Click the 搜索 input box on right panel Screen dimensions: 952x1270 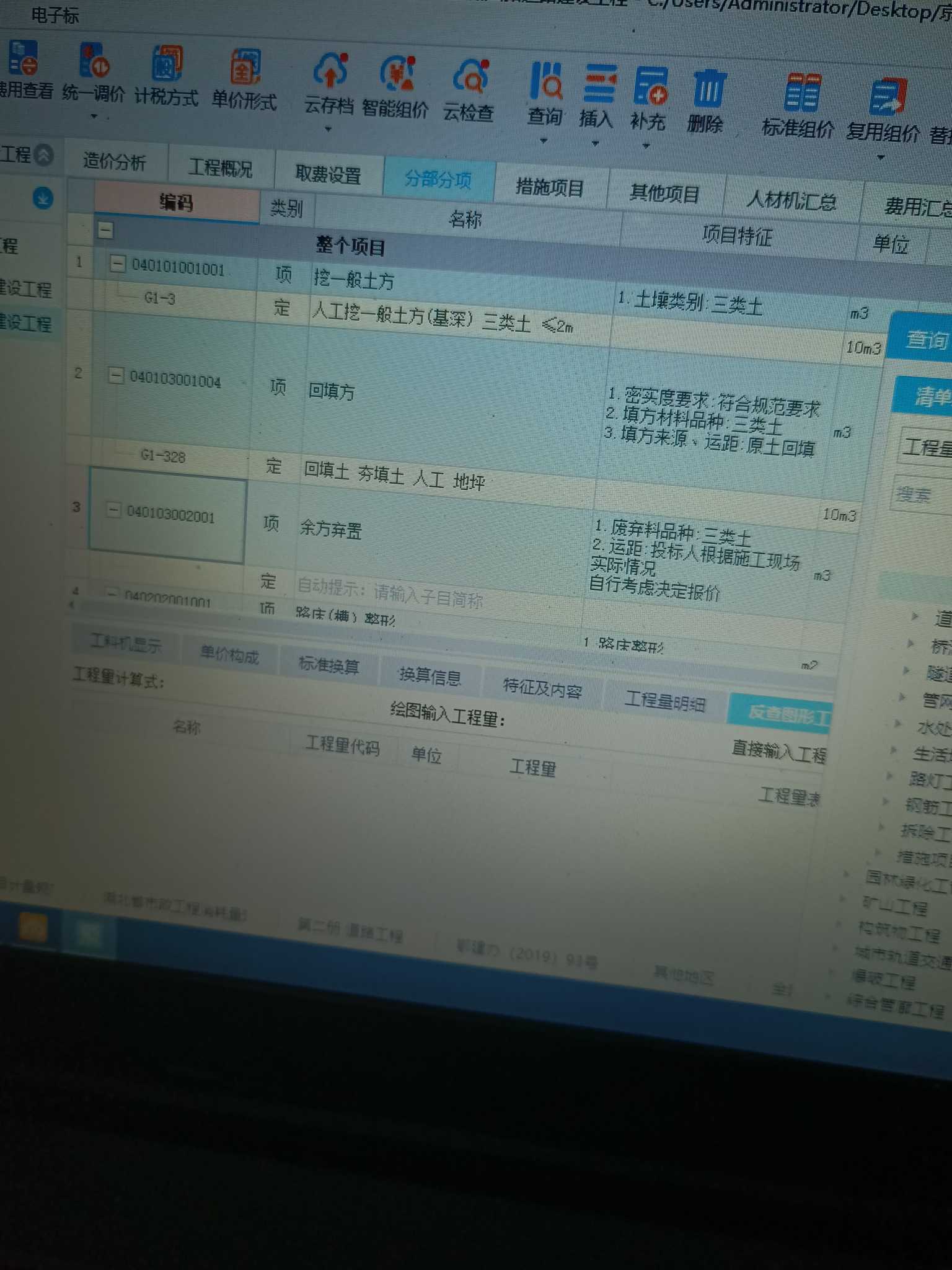921,494
